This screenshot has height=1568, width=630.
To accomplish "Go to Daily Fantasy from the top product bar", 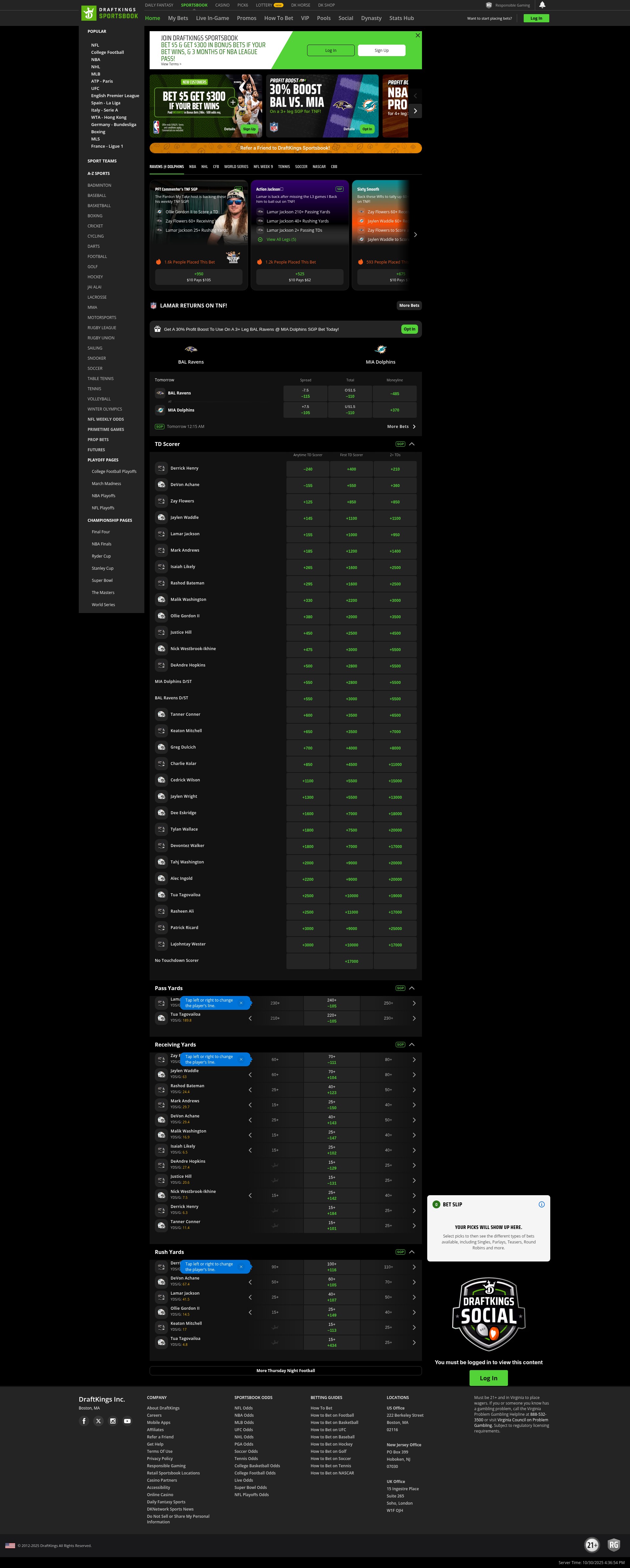I will point(159,5).
